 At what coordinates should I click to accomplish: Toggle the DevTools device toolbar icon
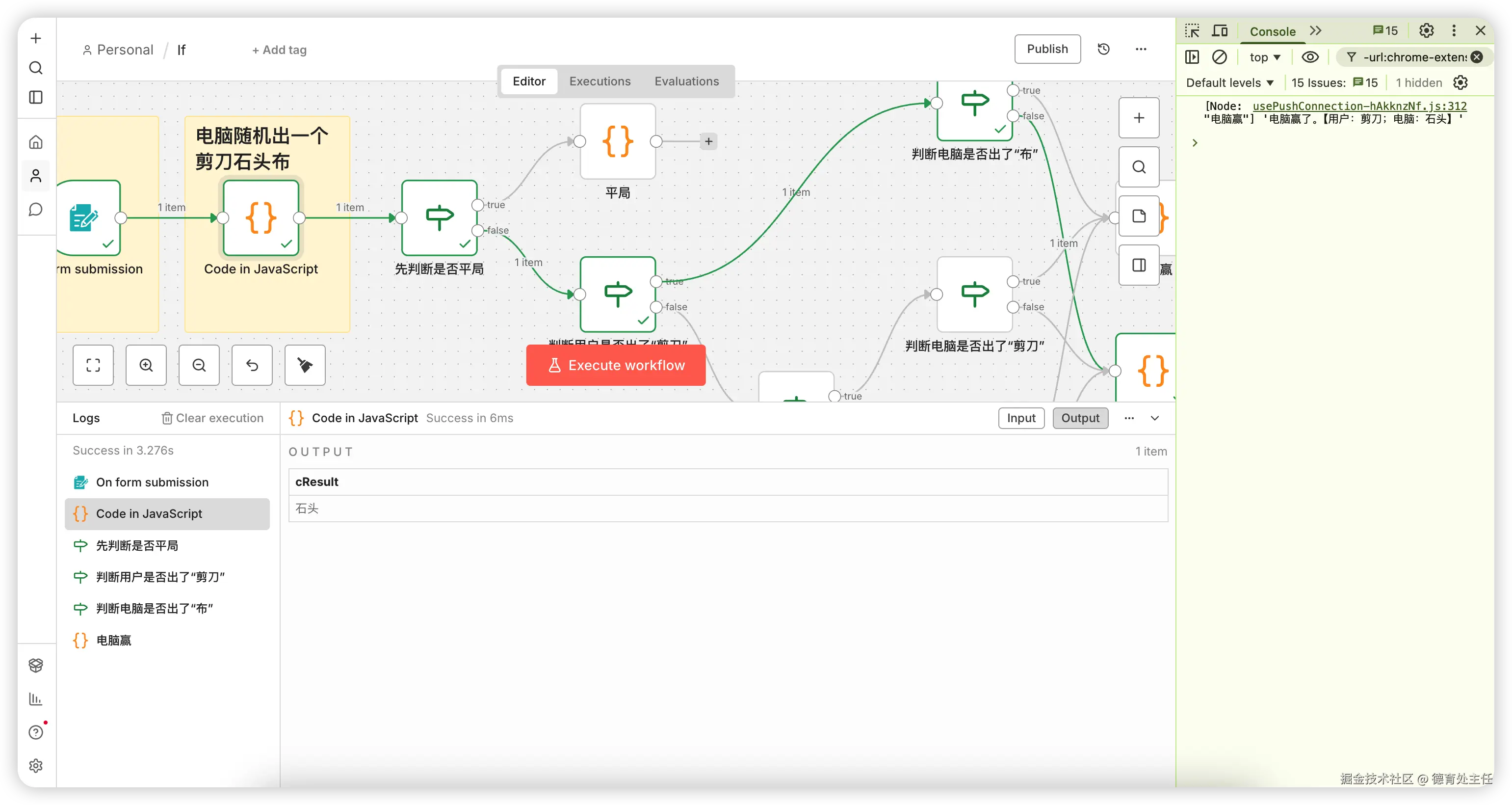1220,30
